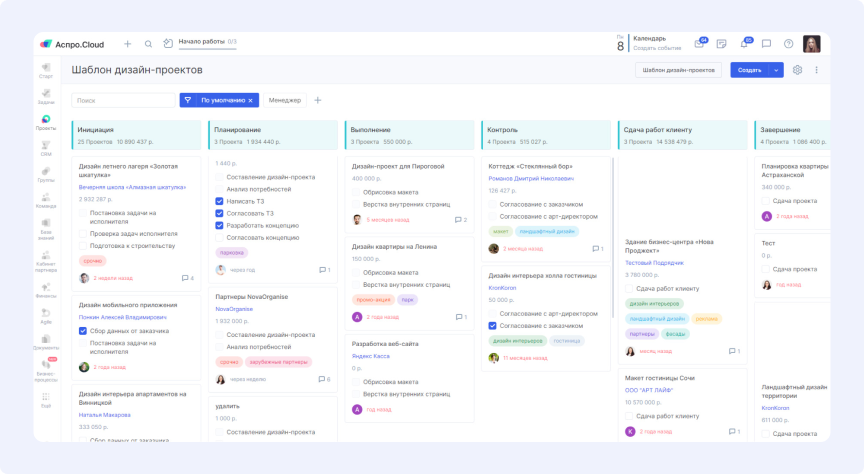864x474 pixels.
Task: Switch to the Менеджер filter tab
Action: [284, 100]
